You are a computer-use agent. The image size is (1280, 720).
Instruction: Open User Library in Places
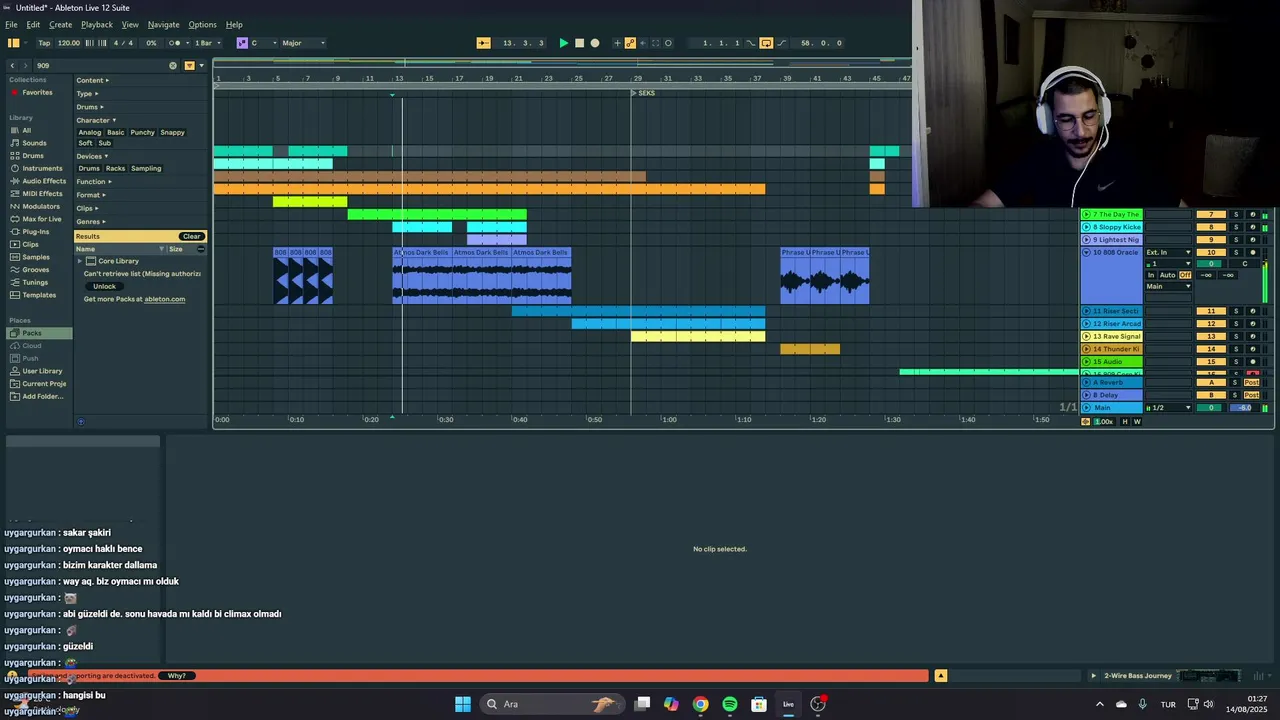[42, 371]
